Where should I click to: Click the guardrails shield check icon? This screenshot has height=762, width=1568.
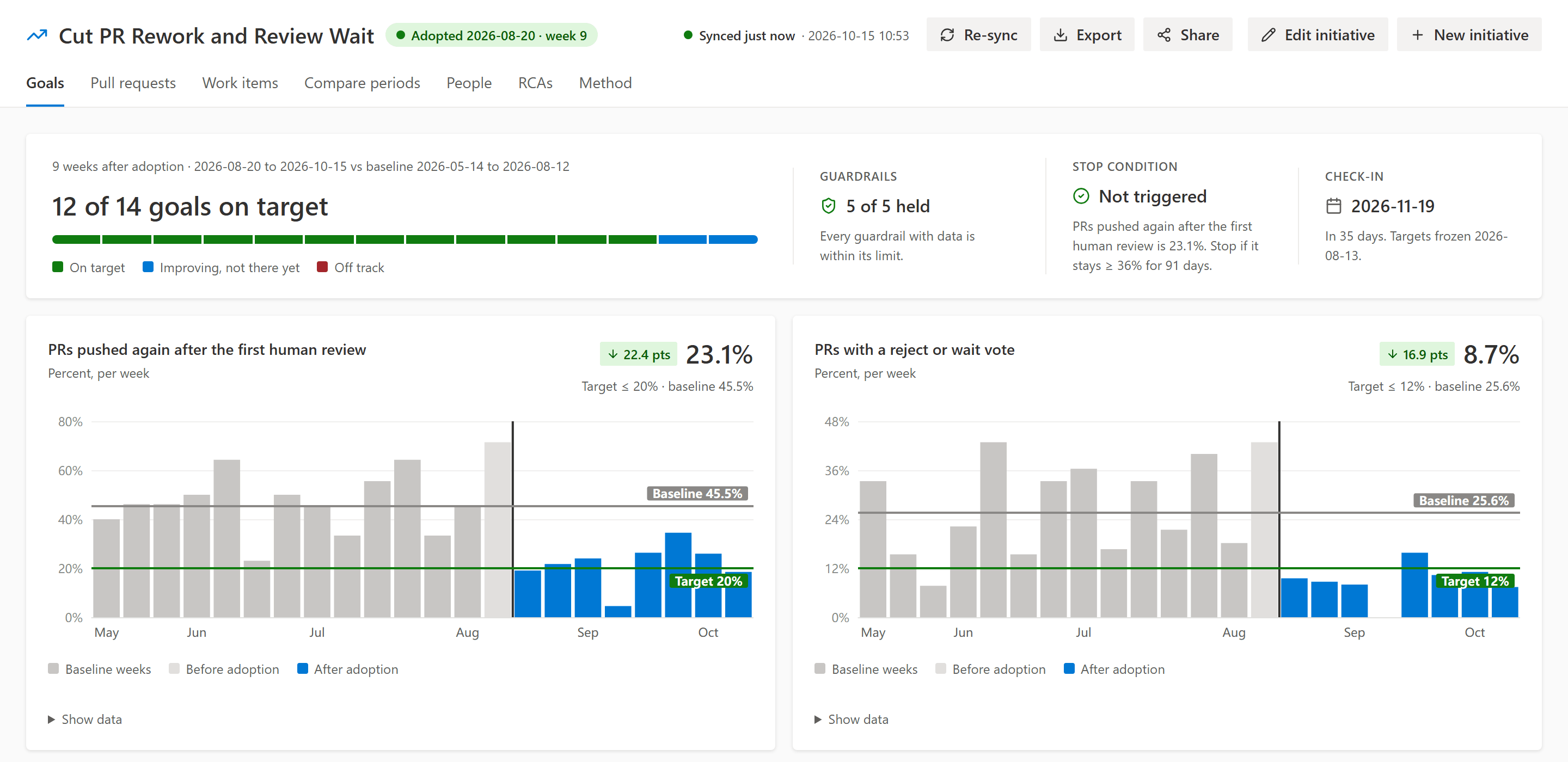(829, 206)
